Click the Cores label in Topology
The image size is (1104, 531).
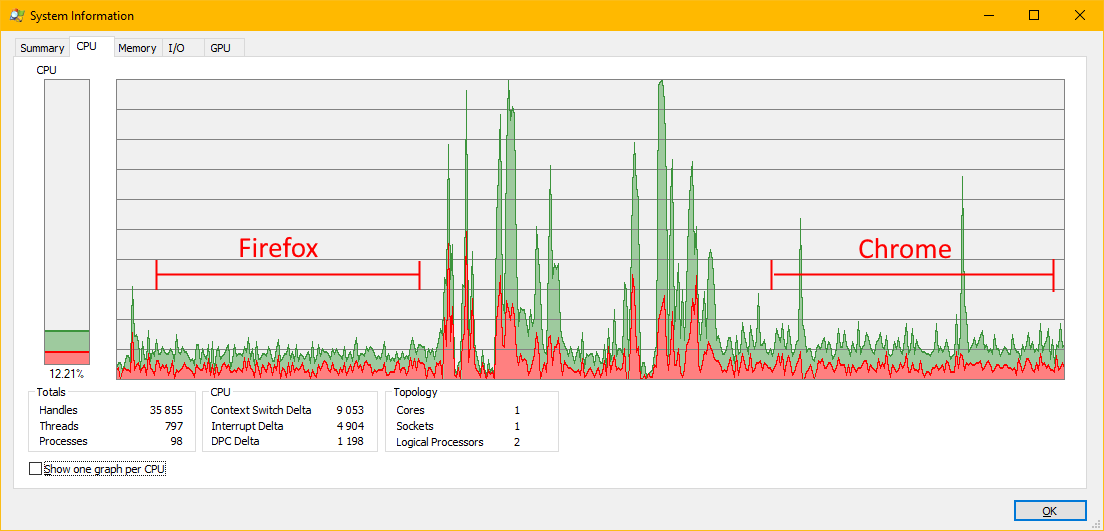point(410,410)
